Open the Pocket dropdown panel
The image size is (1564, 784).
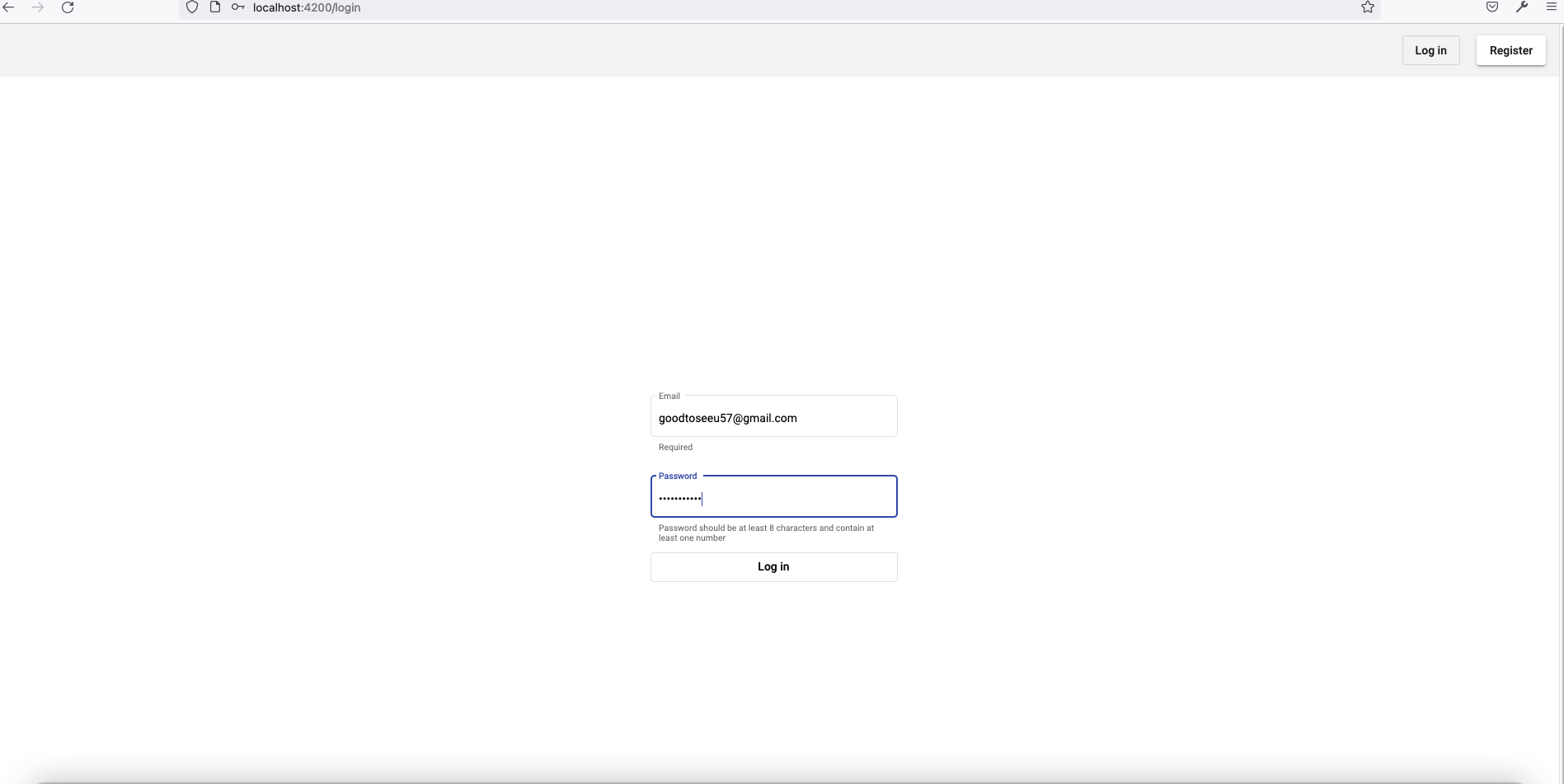[1491, 7]
